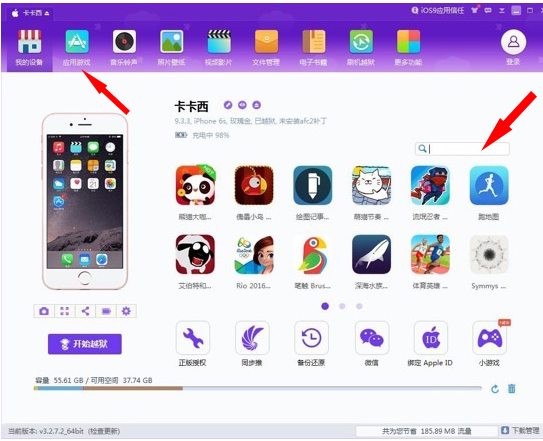Open the 音乐铃声 music ringtones section
The width and height of the screenshot is (543, 441).
click(x=124, y=48)
